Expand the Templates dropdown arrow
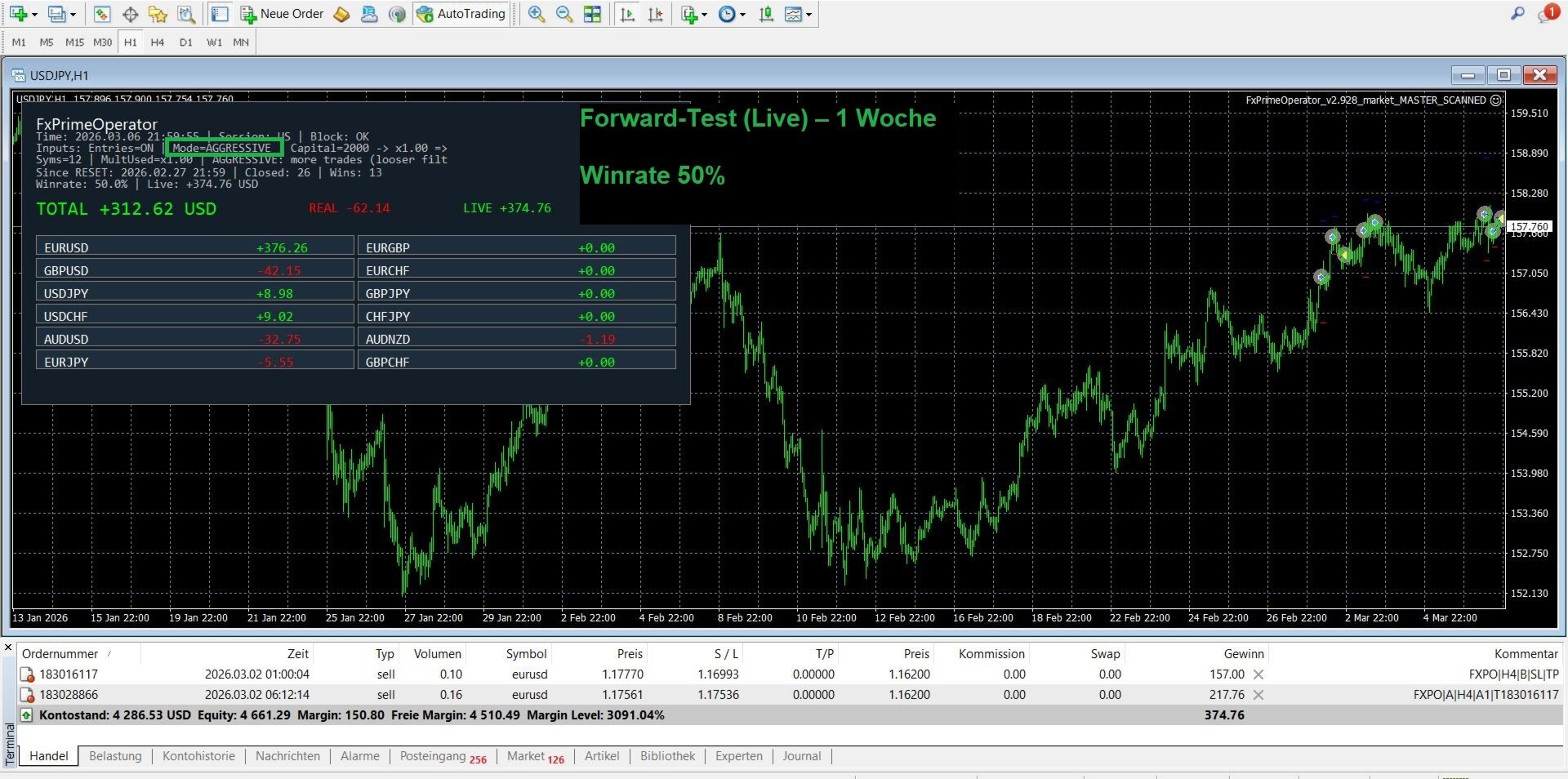This screenshot has height=779, width=1568. point(808,15)
